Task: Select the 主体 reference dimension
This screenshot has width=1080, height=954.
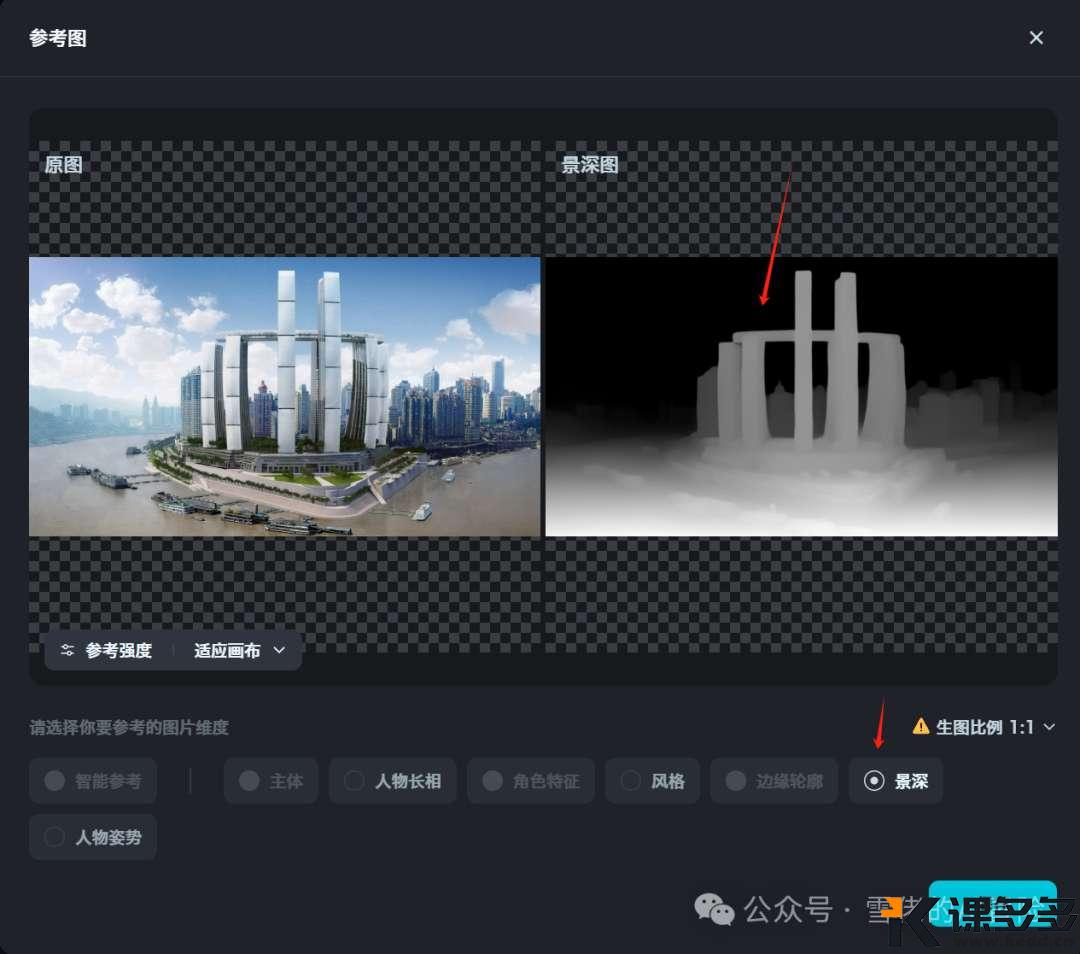Action: [x=270, y=781]
